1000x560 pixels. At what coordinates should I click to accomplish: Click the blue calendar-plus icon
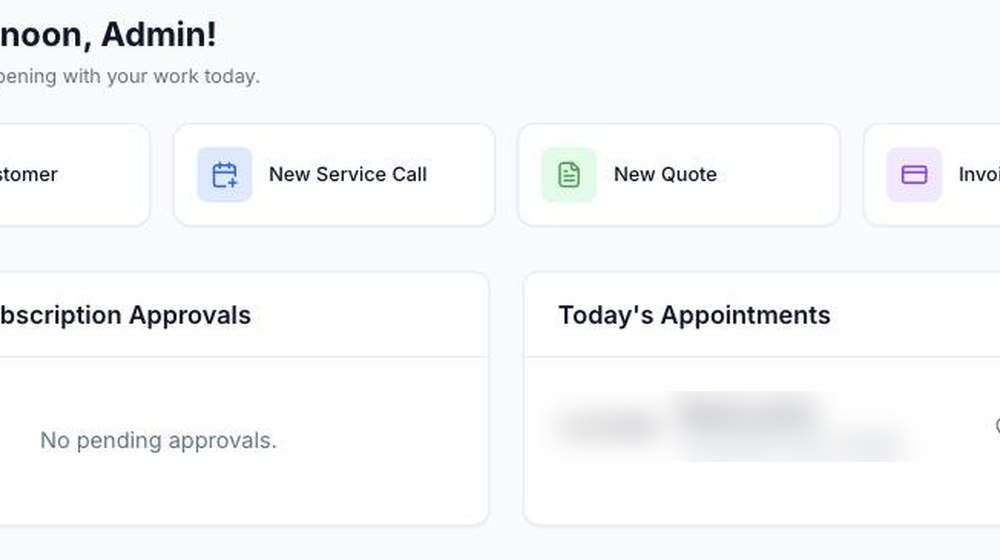click(x=224, y=175)
